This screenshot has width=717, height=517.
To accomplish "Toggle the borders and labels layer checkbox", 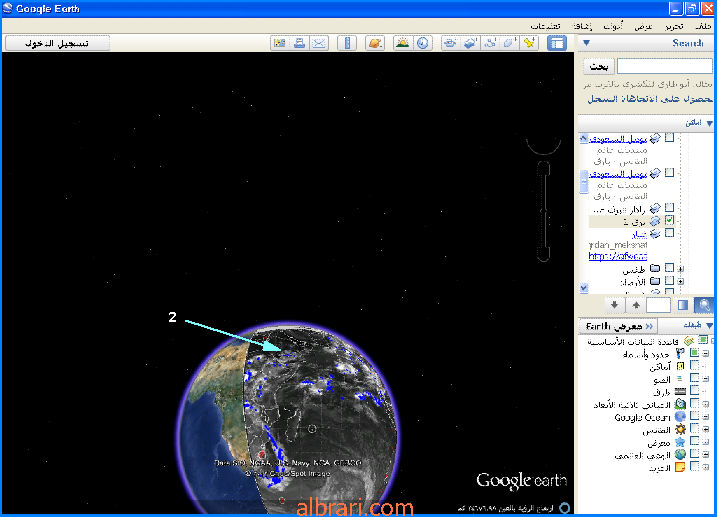I will [695, 353].
